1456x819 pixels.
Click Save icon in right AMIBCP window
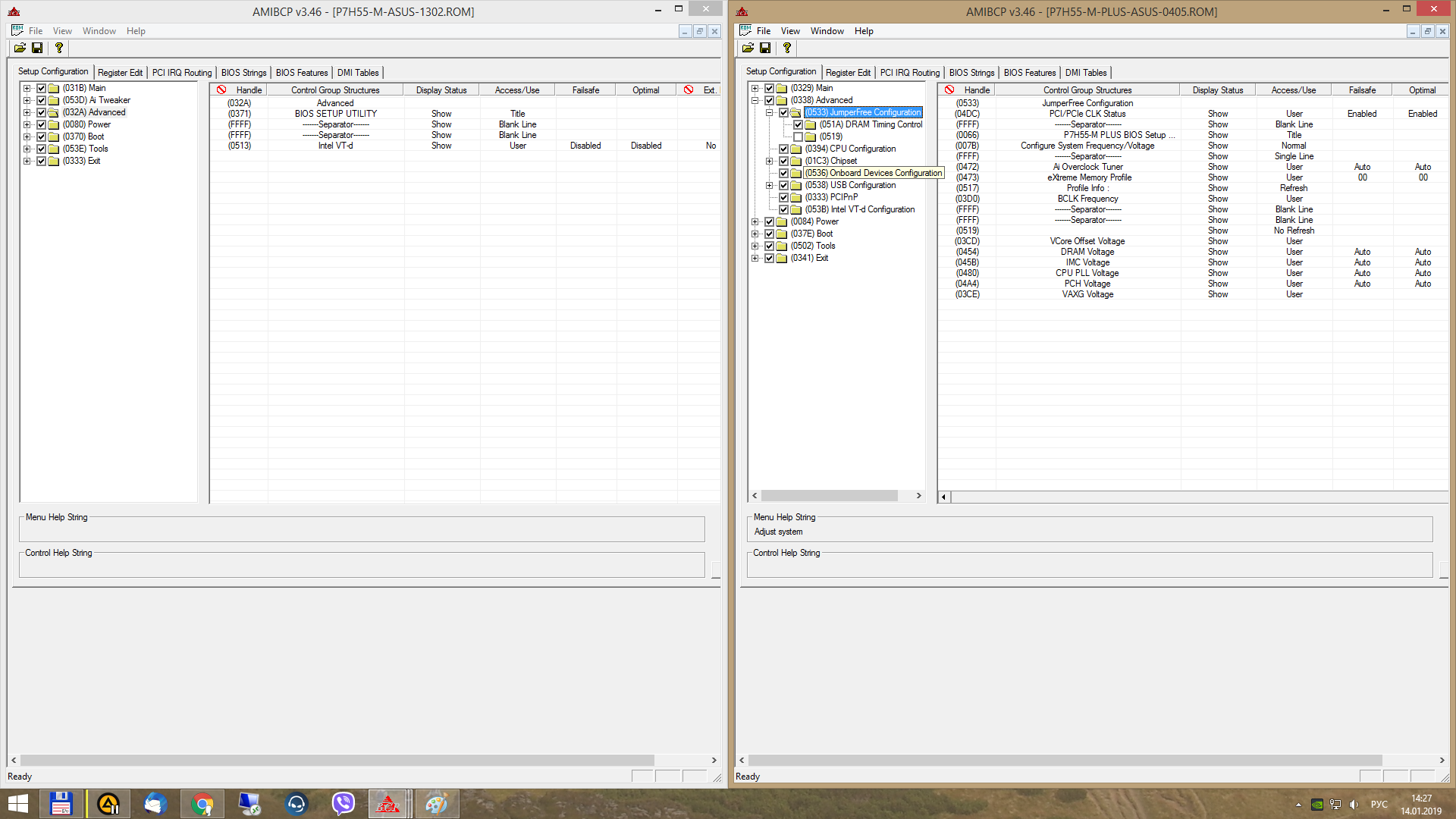[x=765, y=48]
